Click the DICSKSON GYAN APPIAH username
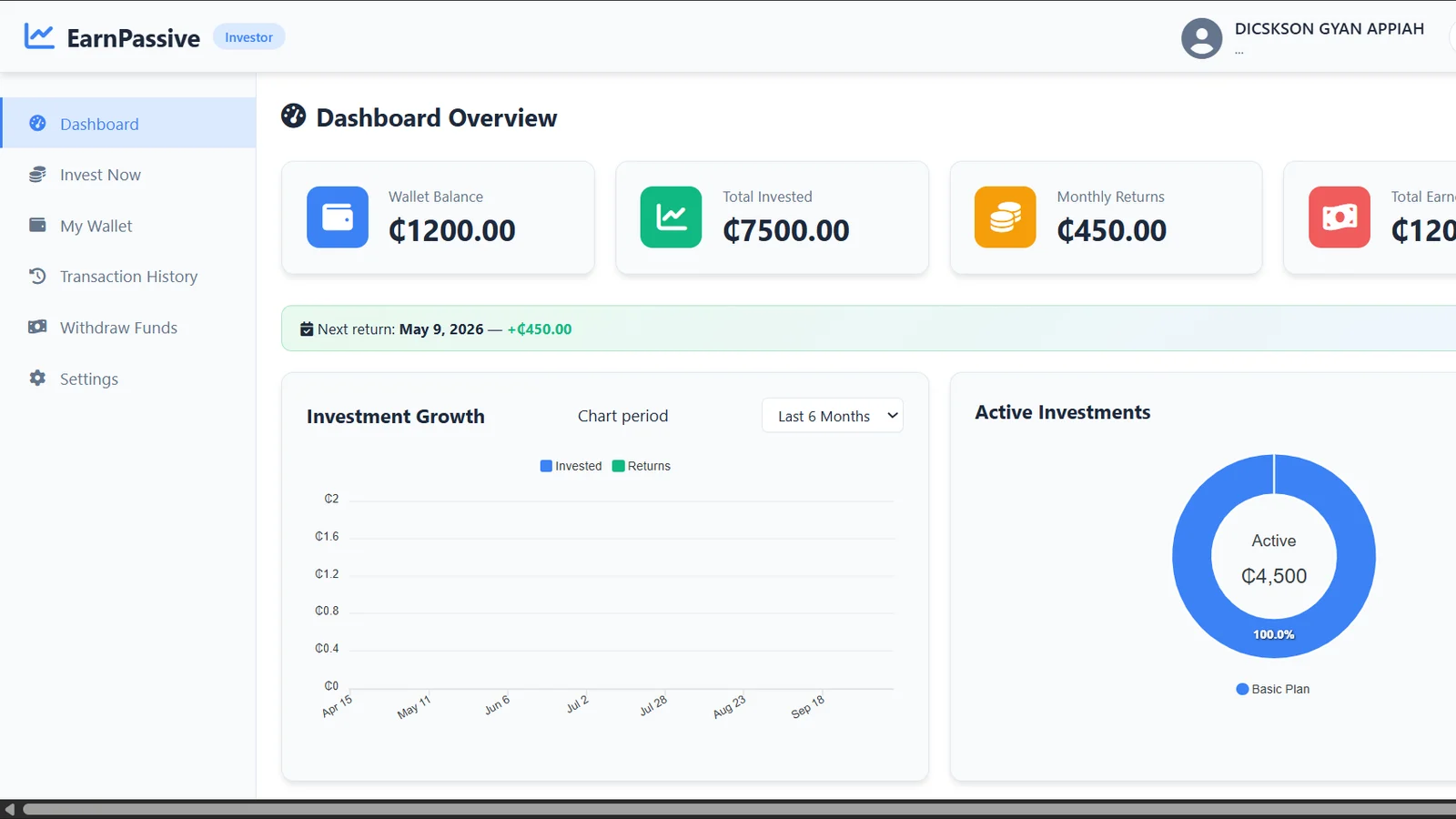1456x819 pixels. pos(1330,29)
